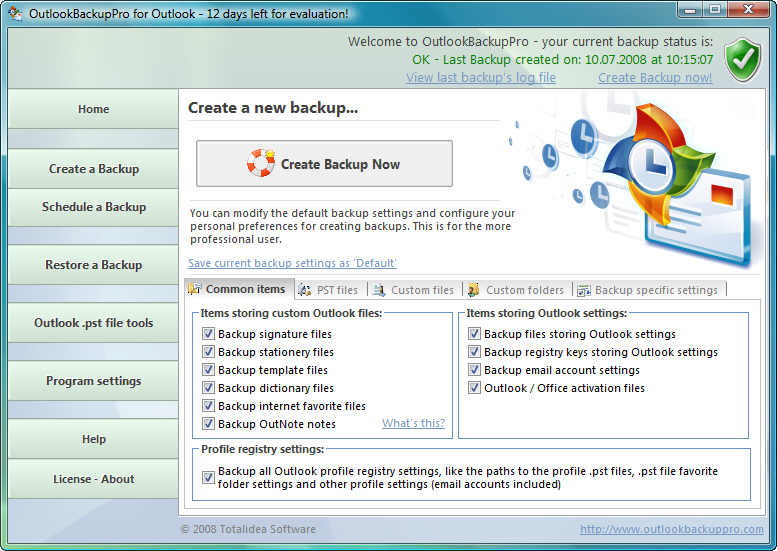Switch to Custom files tab

[415, 290]
